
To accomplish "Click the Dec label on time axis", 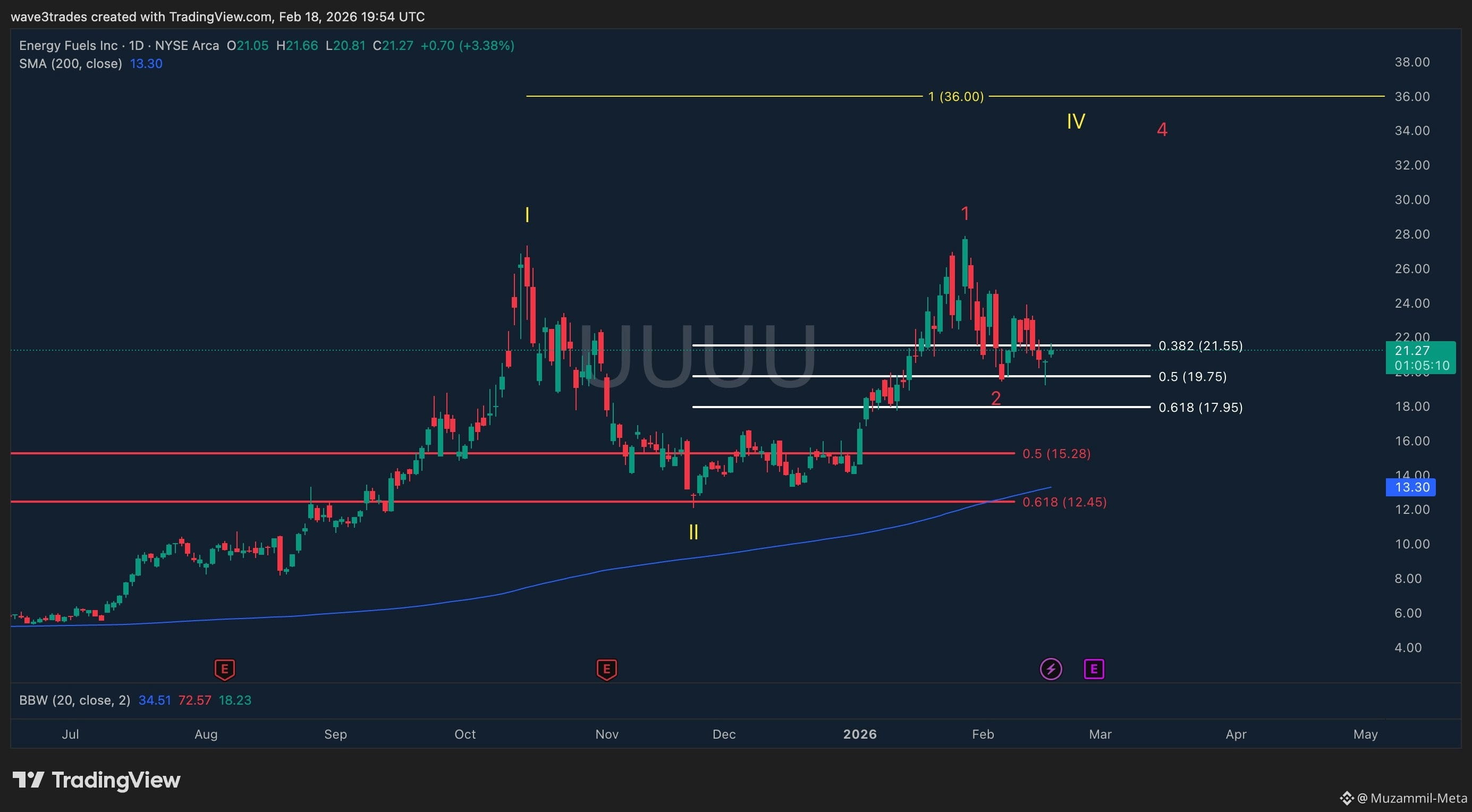I will pos(724,734).
